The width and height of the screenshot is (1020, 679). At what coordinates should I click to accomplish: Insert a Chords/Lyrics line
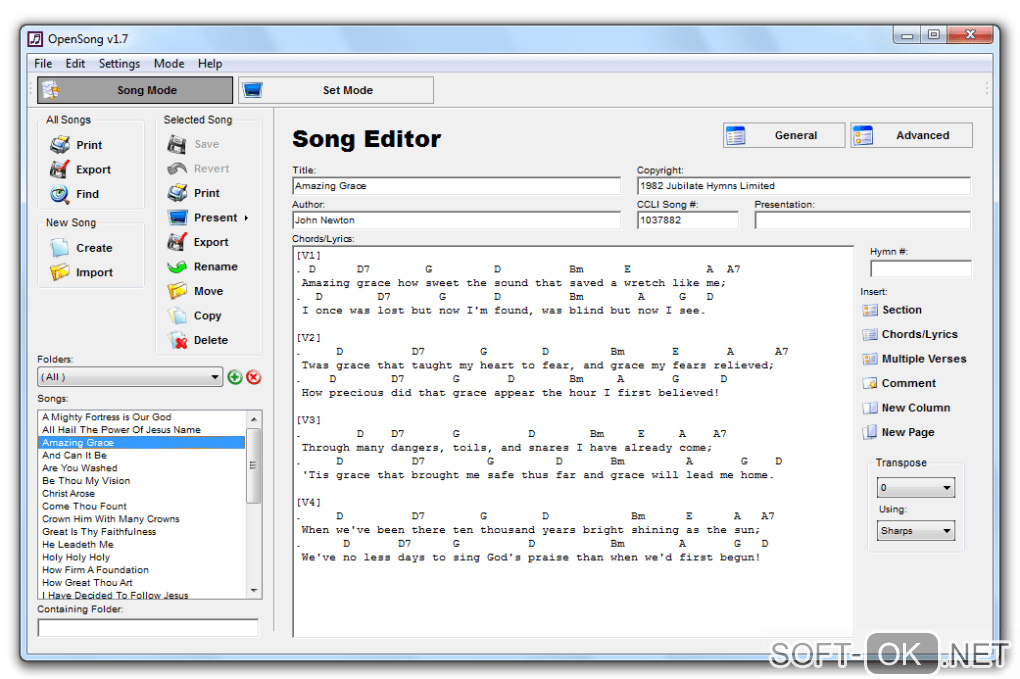(910, 334)
